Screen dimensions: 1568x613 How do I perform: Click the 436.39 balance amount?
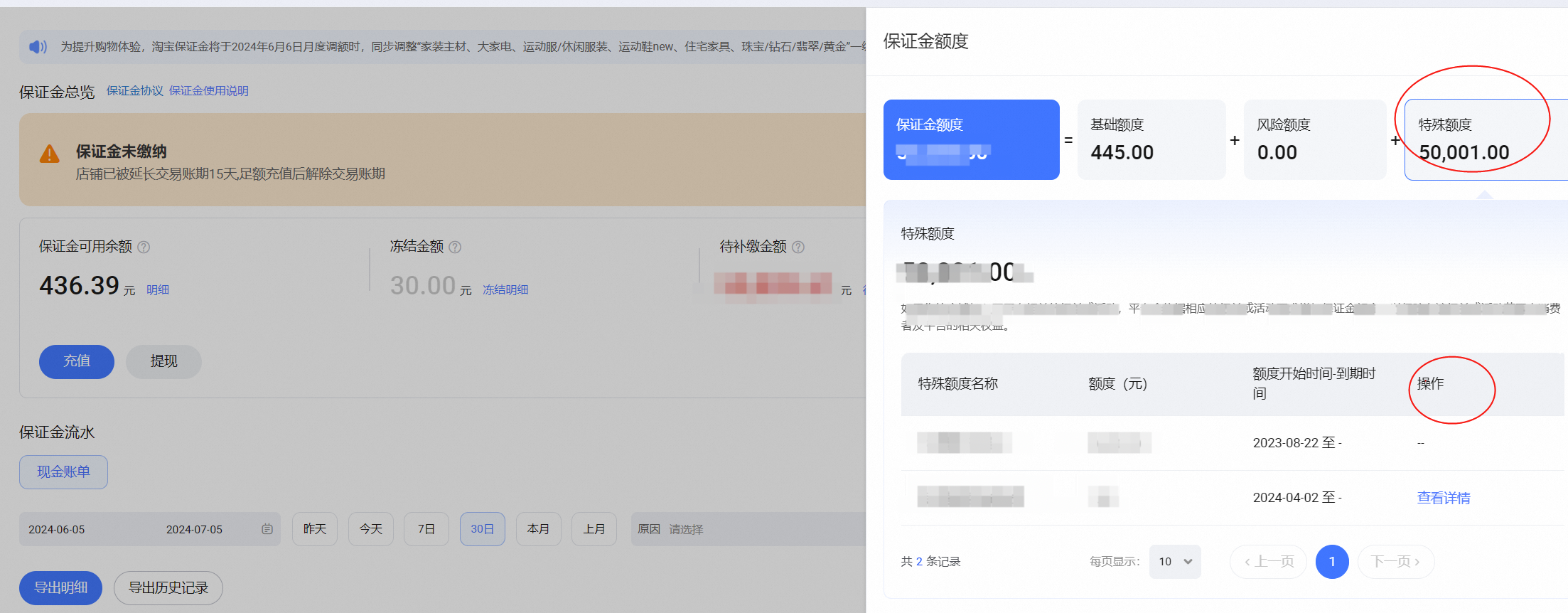(80, 286)
